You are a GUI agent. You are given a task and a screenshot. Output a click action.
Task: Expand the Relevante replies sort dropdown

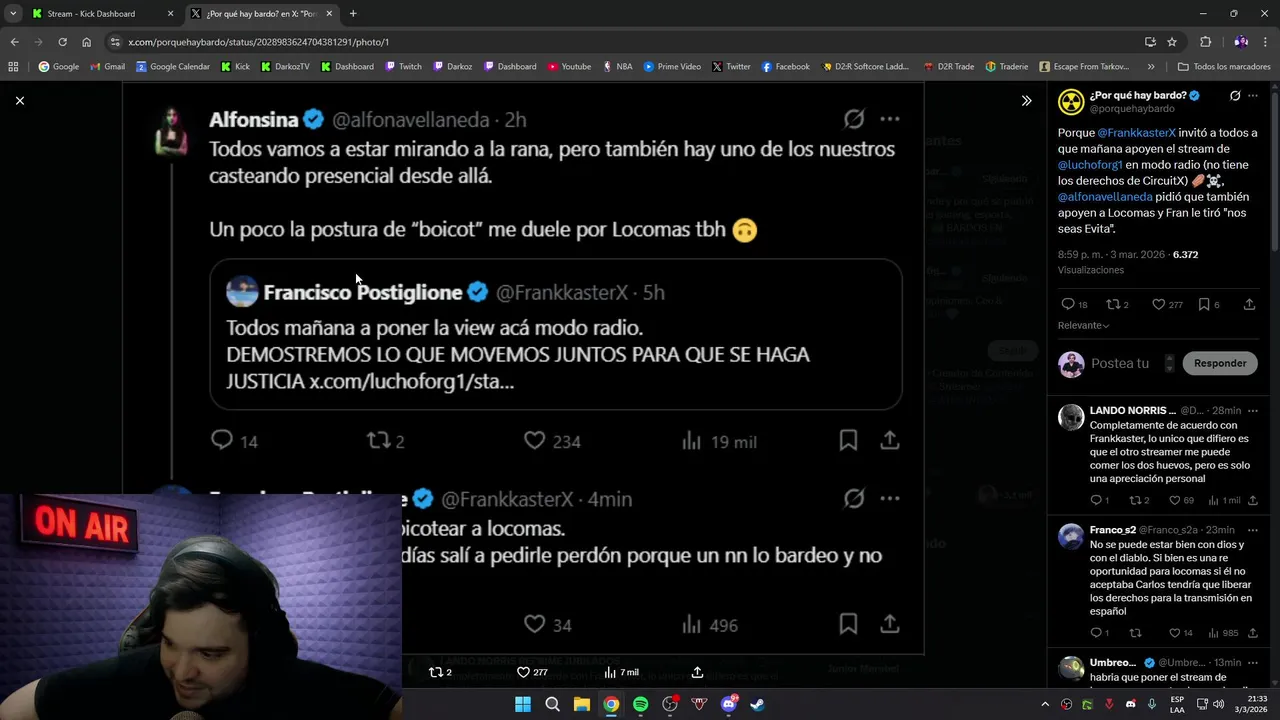[1084, 326]
